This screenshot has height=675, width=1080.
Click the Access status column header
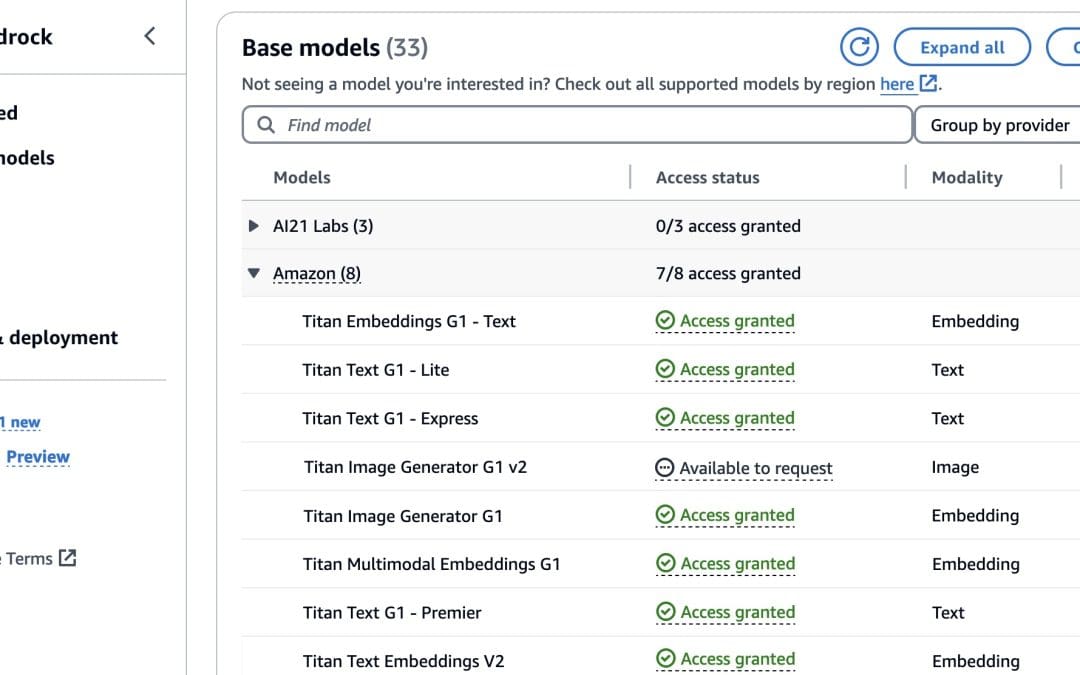[x=707, y=177]
